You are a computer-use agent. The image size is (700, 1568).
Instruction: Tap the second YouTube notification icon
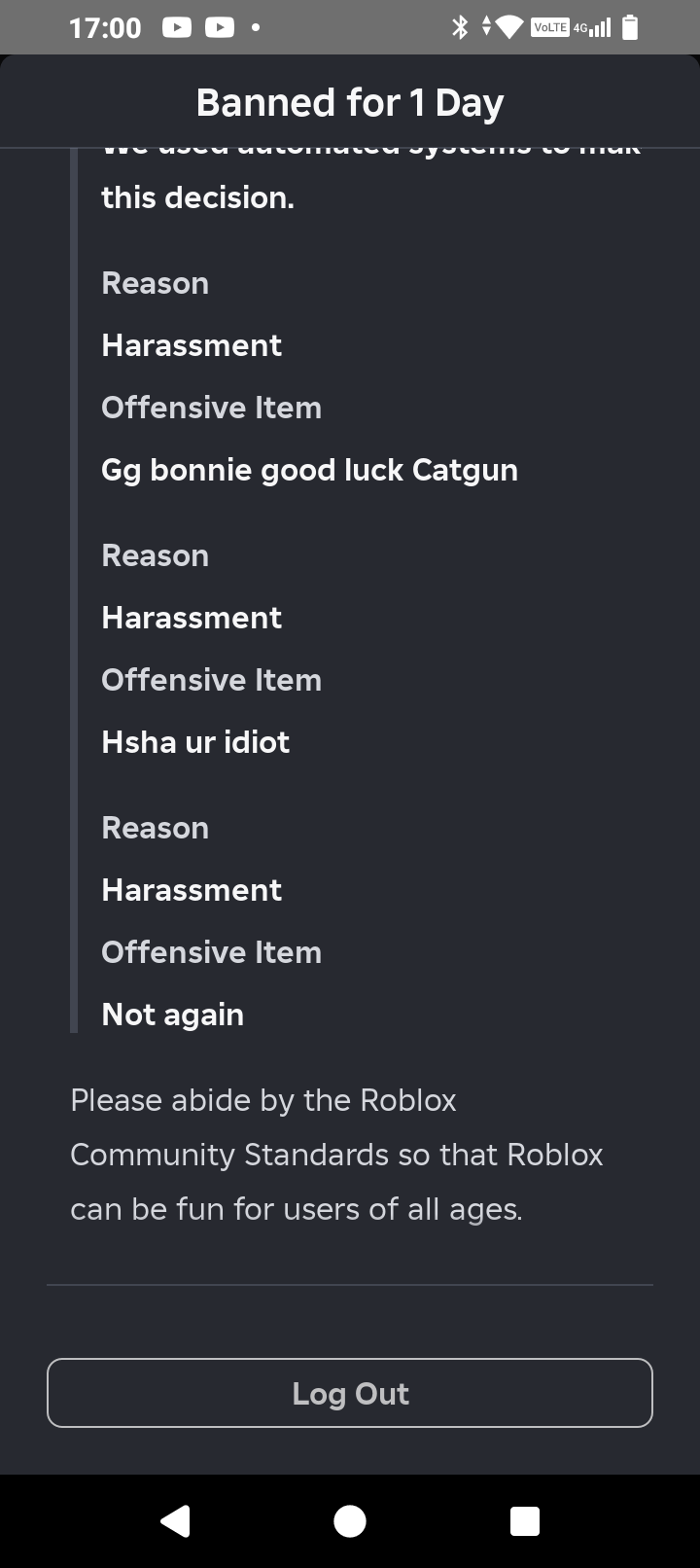(x=220, y=27)
